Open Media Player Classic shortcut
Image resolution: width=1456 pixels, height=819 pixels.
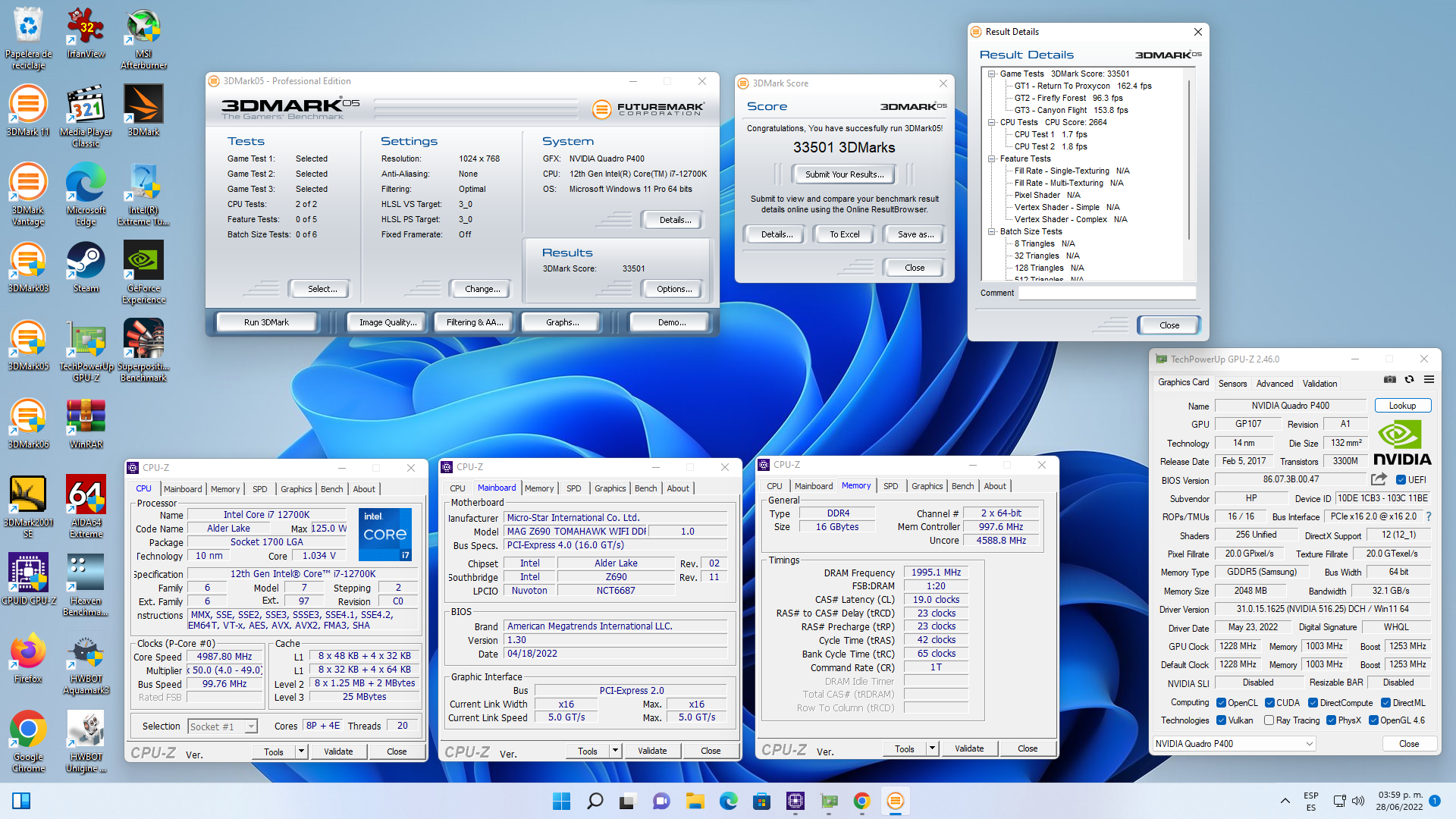(86, 116)
